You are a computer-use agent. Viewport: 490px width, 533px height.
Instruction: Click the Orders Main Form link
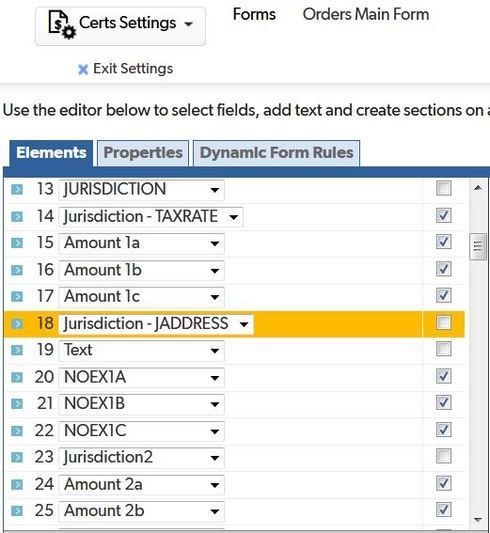[x=366, y=15]
